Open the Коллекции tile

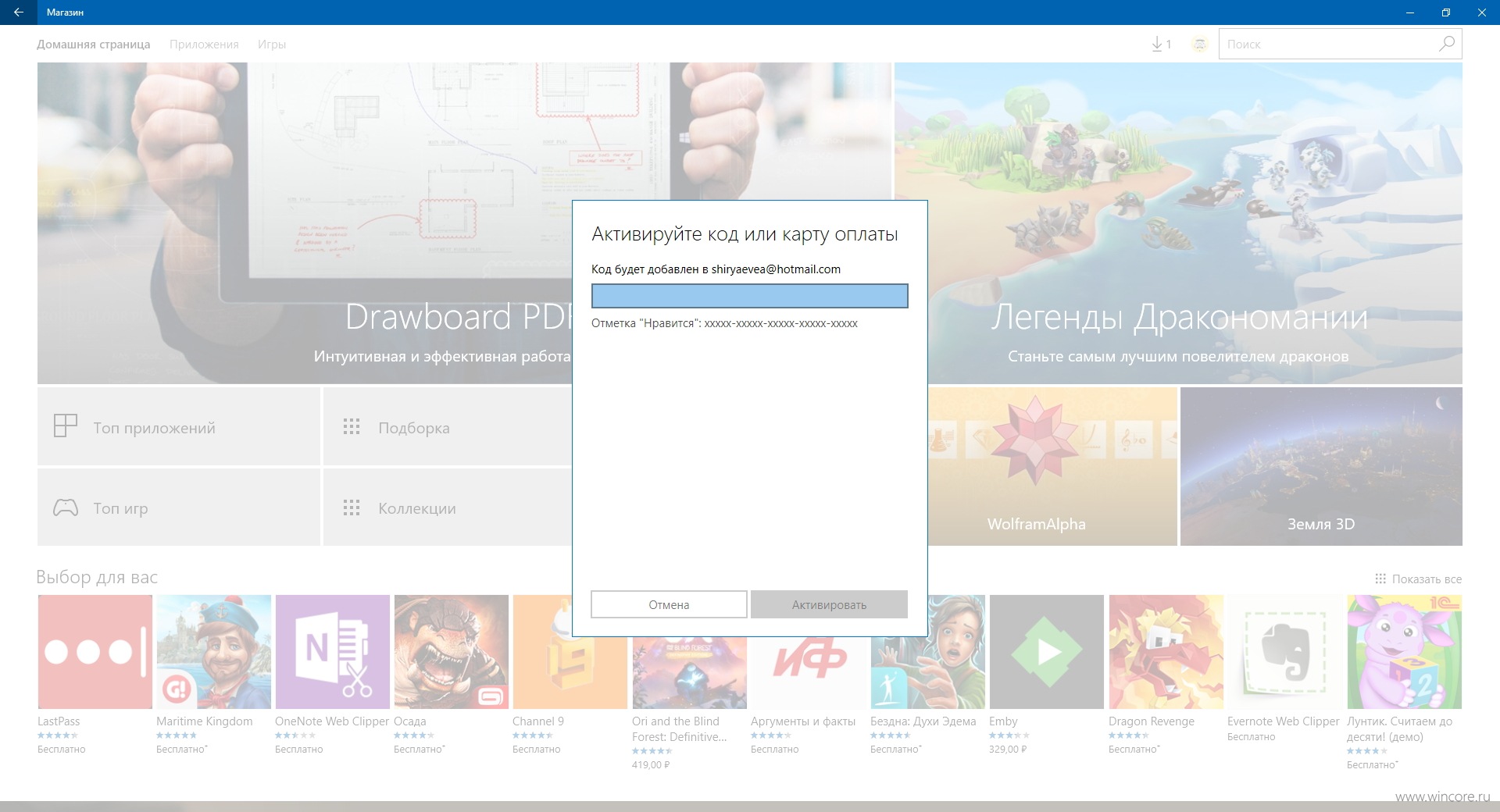[448, 507]
